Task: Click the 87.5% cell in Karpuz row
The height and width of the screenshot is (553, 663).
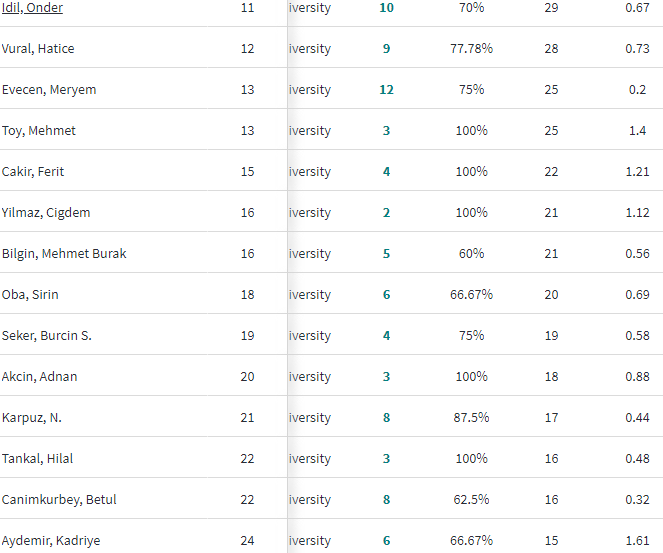Action: [x=471, y=418]
